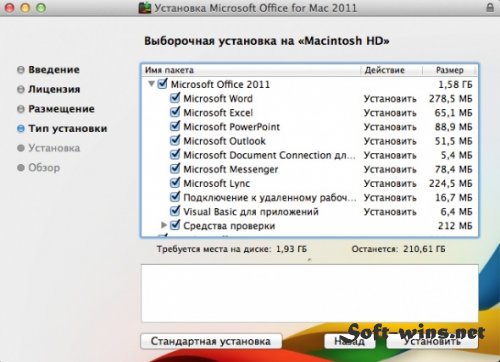Open the Введение step in sidebar
The width and height of the screenshot is (500, 362).
tap(54, 70)
